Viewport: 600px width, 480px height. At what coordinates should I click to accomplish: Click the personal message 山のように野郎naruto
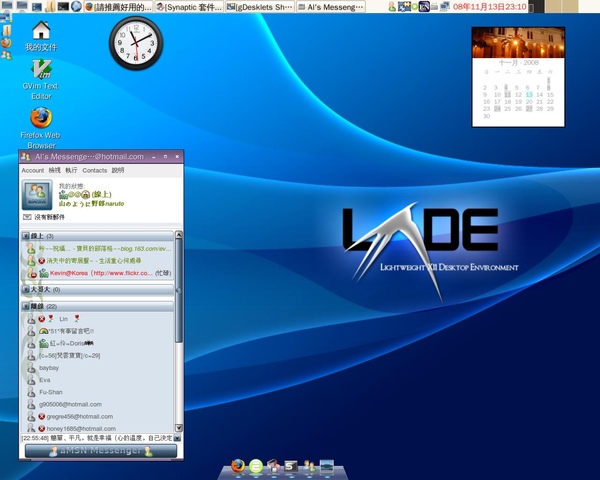click(91, 204)
